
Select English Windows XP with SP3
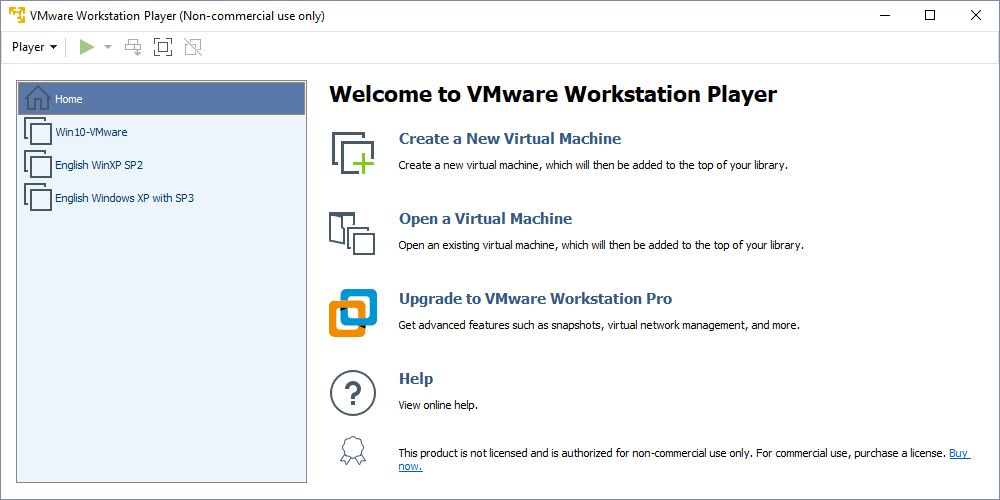(x=161, y=198)
